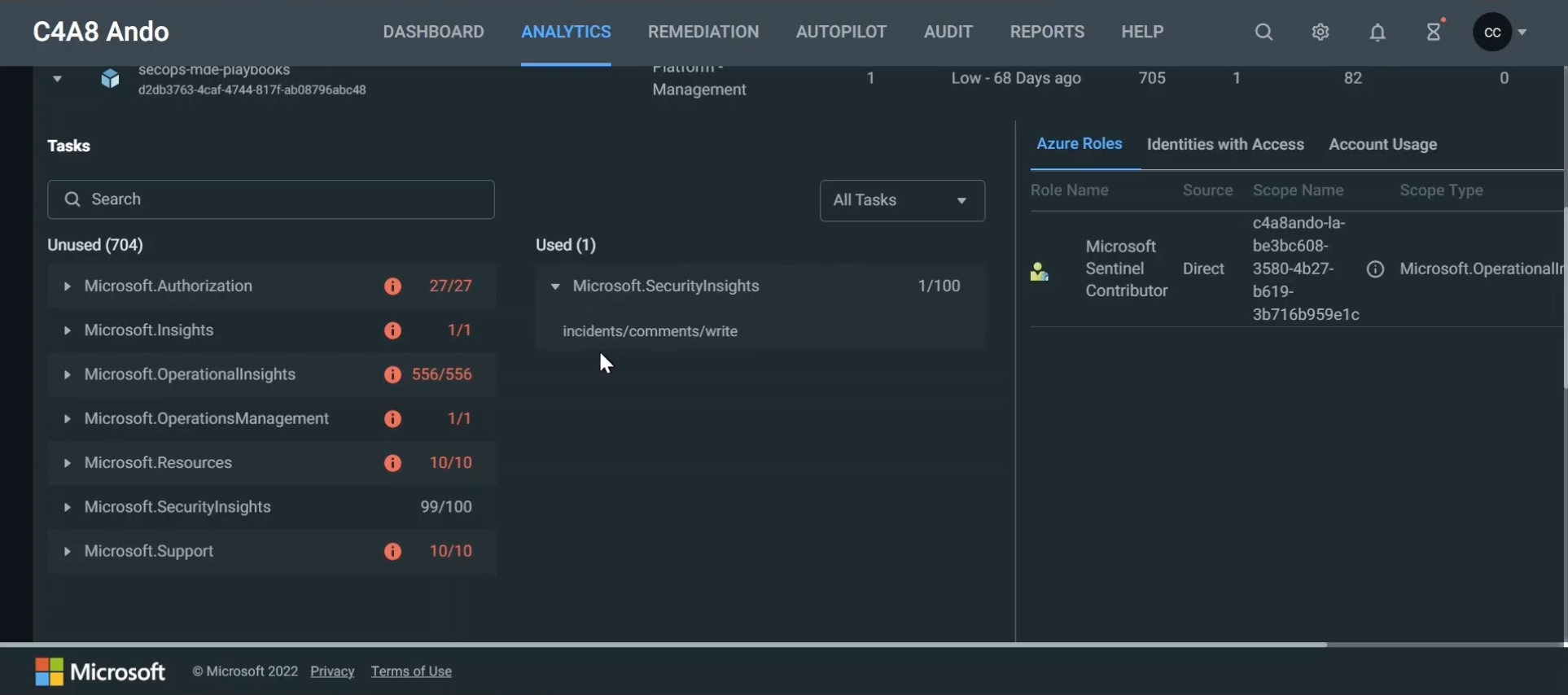Click the Unused (704) heading
The height and width of the screenshot is (695, 1568).
click(95, 245)
